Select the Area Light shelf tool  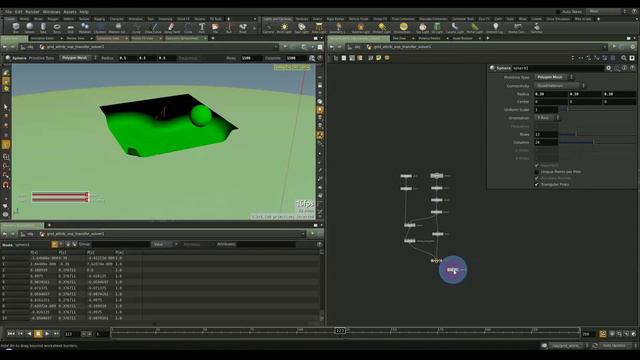click(319, 28)
